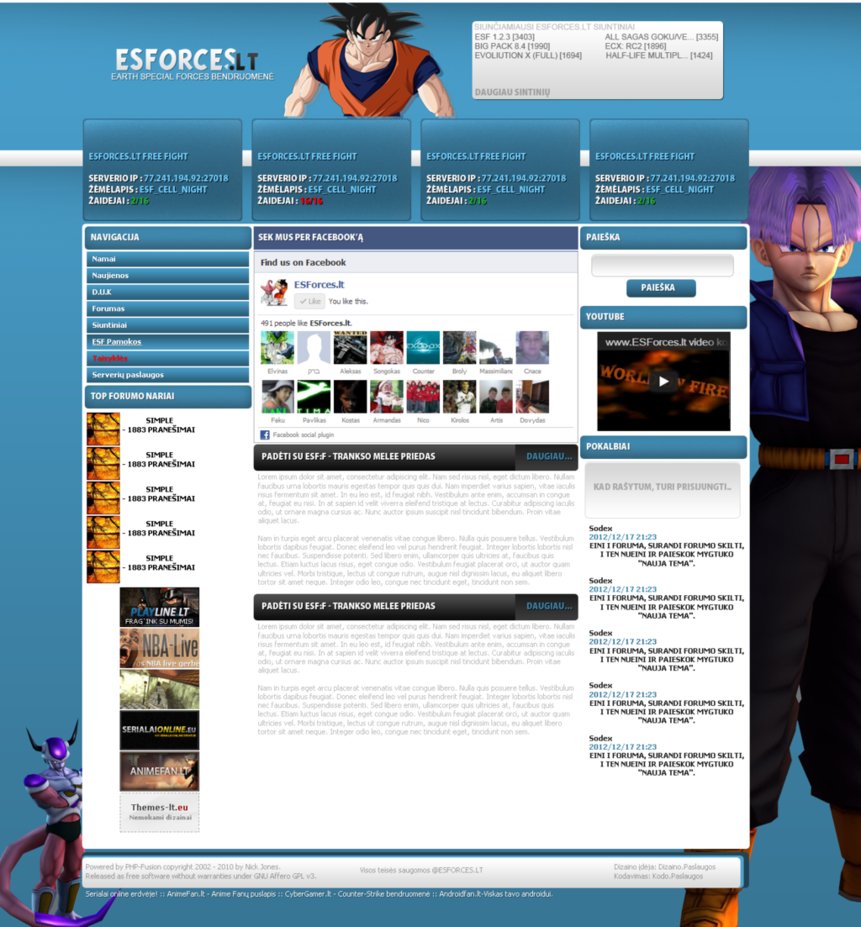Open Feku's Facebook avatar
The width and height of the screenshot is (861, 927).
coord(277,397)
